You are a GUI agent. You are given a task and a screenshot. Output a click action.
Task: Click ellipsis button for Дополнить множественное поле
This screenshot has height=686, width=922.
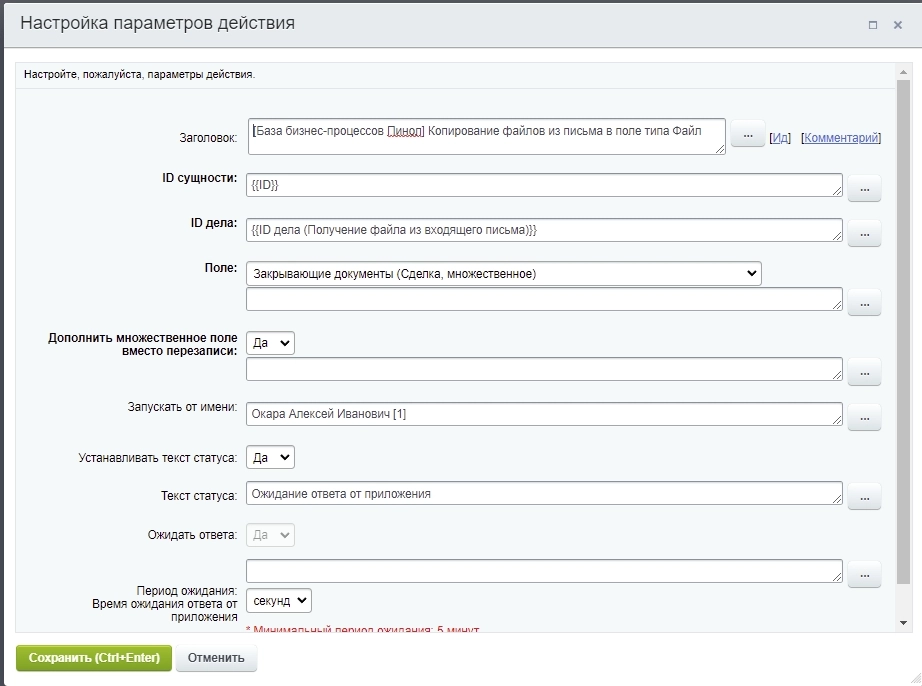[864, 371]
